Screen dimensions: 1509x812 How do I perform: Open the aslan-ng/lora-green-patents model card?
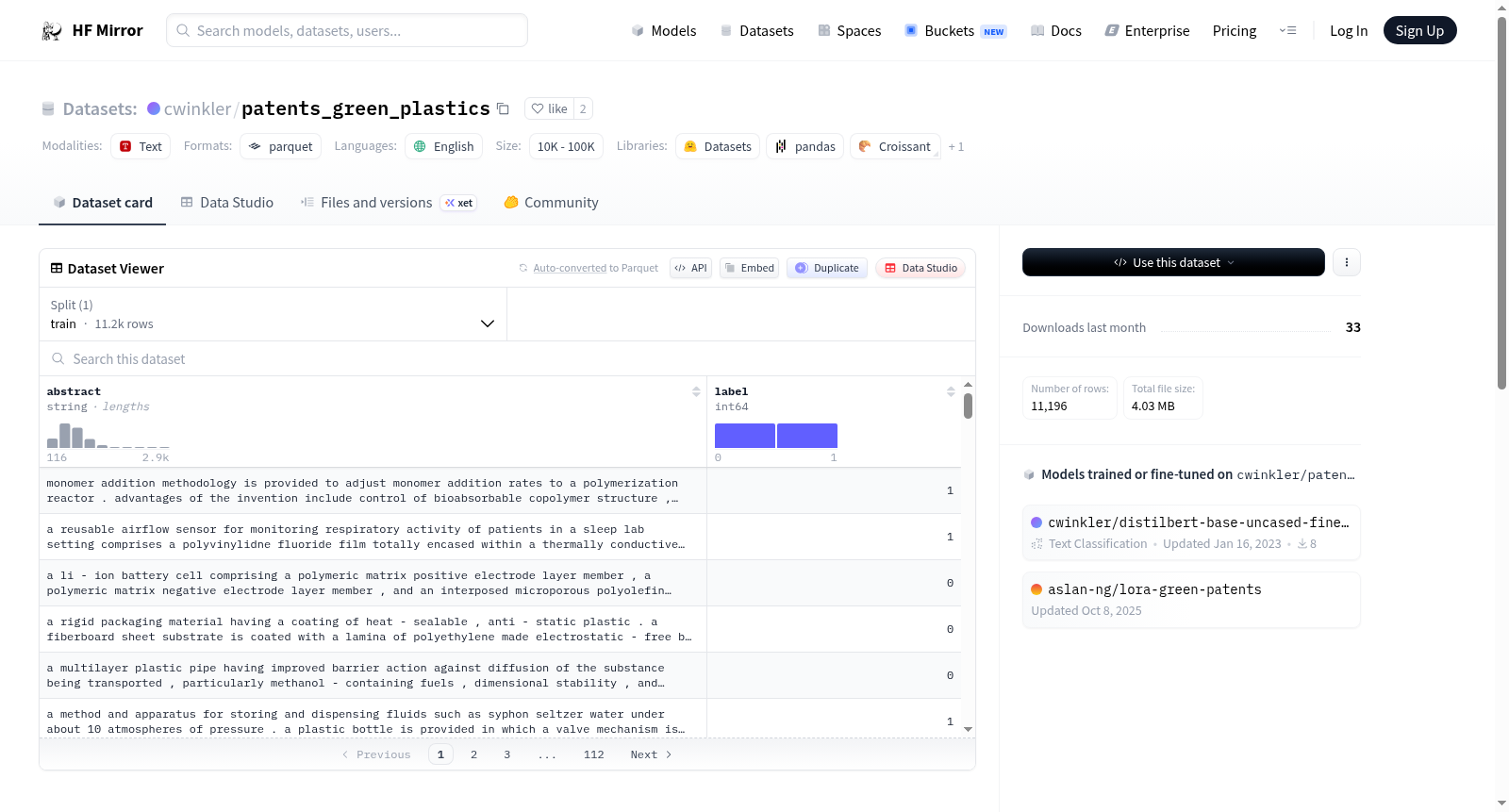pos(1191,600)
